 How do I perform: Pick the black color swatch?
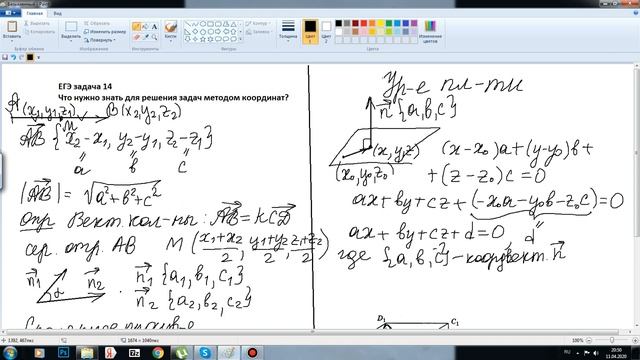pyautogui.click(x=339, y=23)
